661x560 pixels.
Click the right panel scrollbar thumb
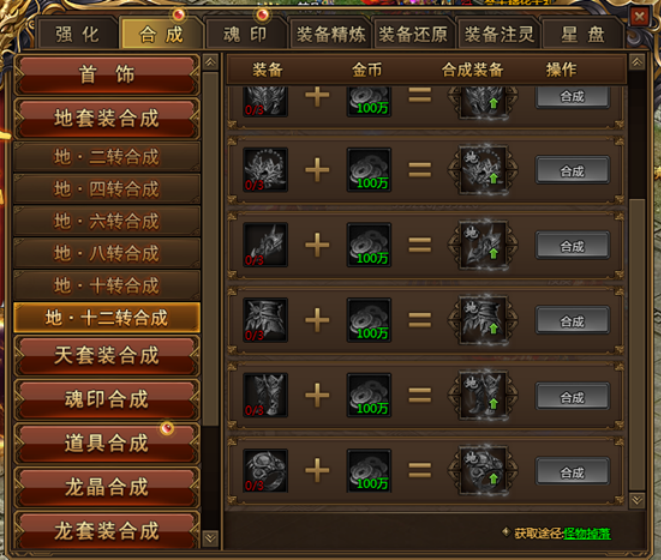tap(637, 345)
